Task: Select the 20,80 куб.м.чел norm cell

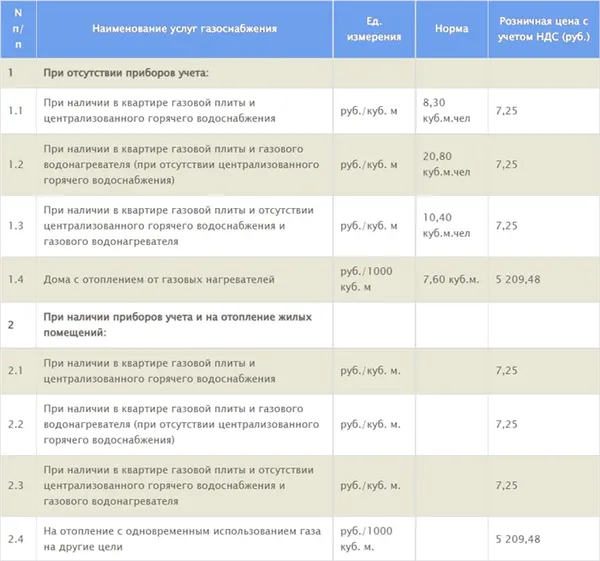Action: point(452,165)
